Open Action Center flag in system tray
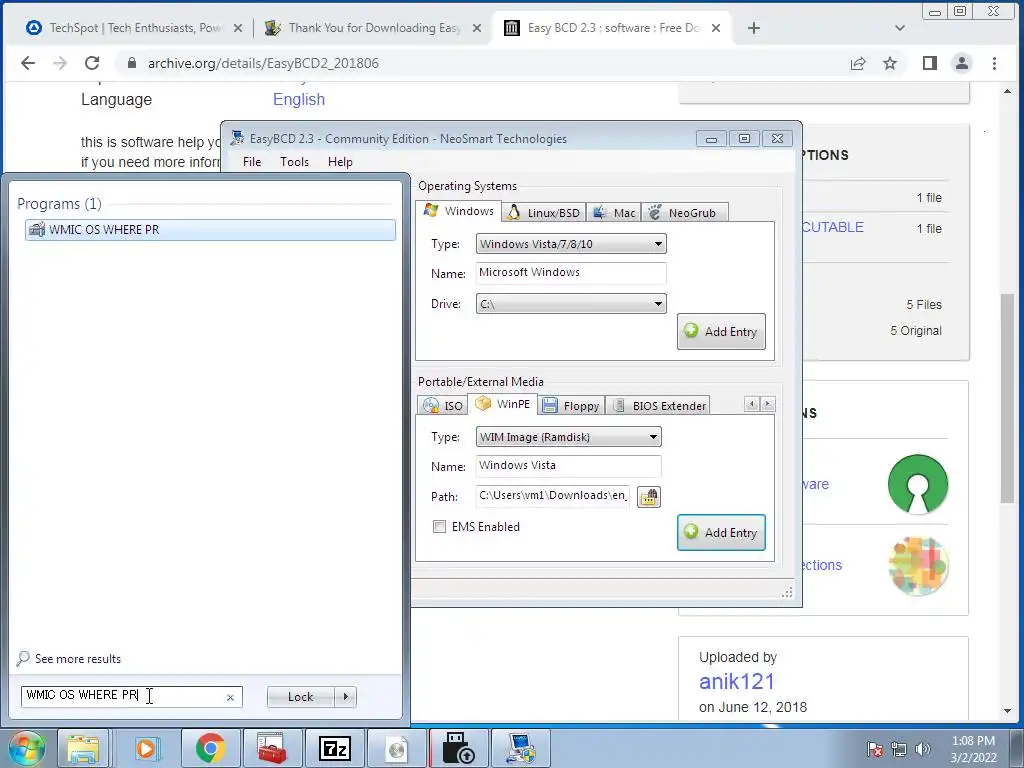 pos(875,748)
